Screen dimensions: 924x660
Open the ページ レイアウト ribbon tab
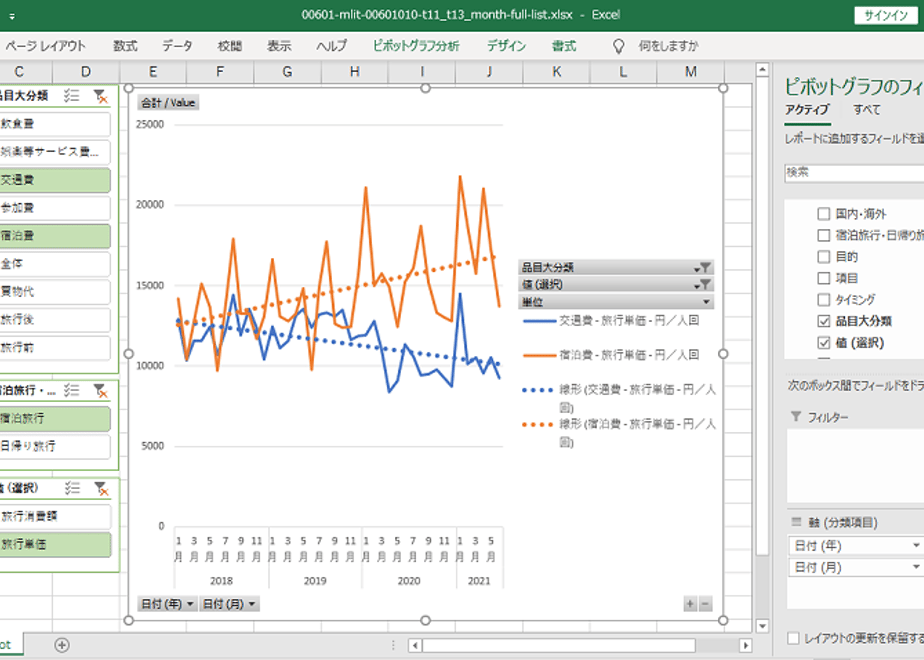point(45,46)
